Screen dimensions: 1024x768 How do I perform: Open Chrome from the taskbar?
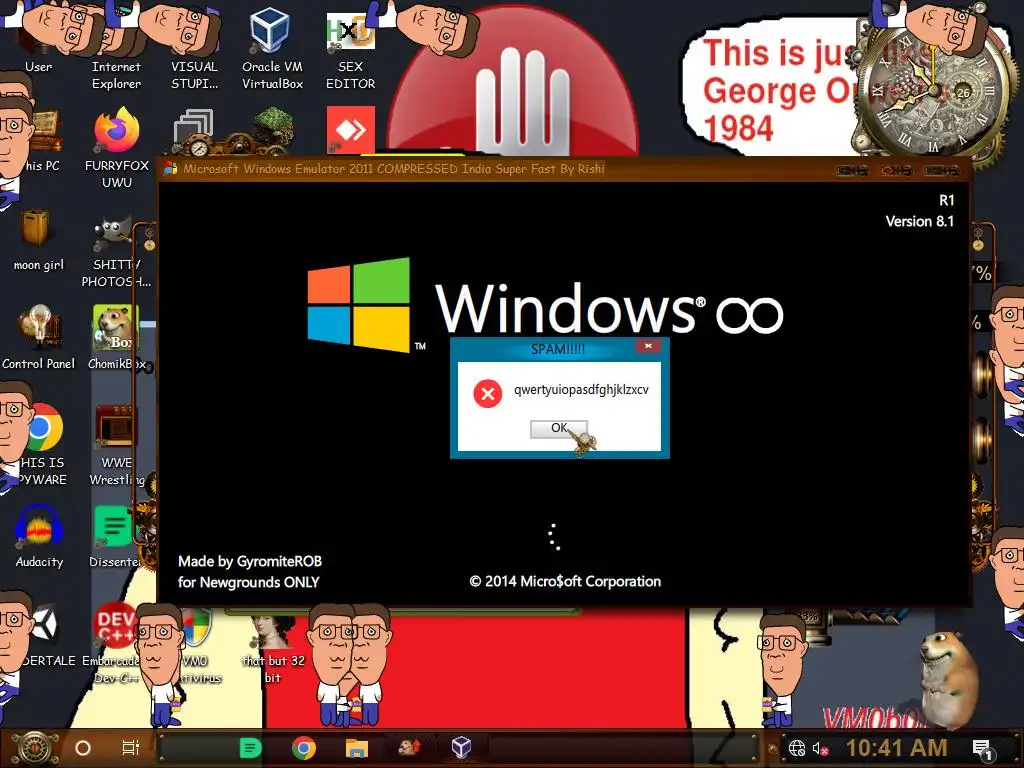coord(304,748)
